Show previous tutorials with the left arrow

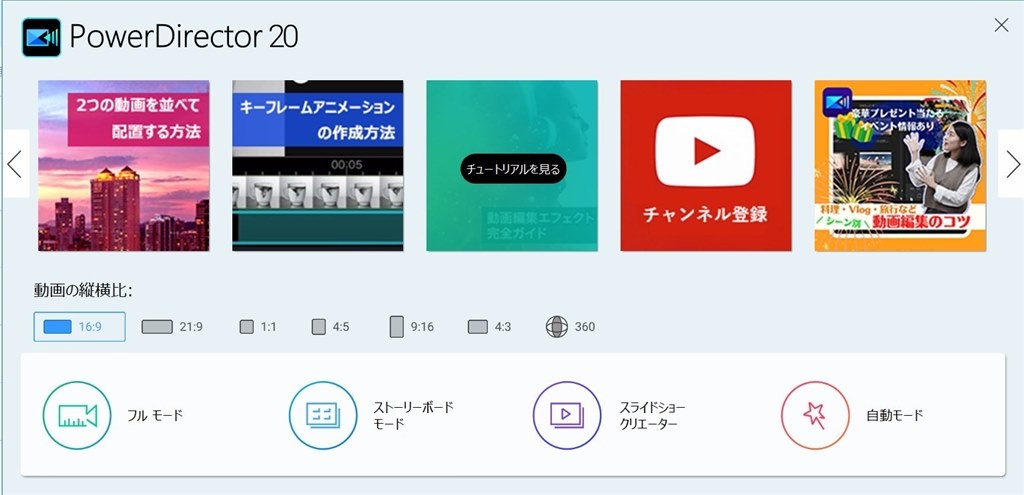tap(15, 164)
